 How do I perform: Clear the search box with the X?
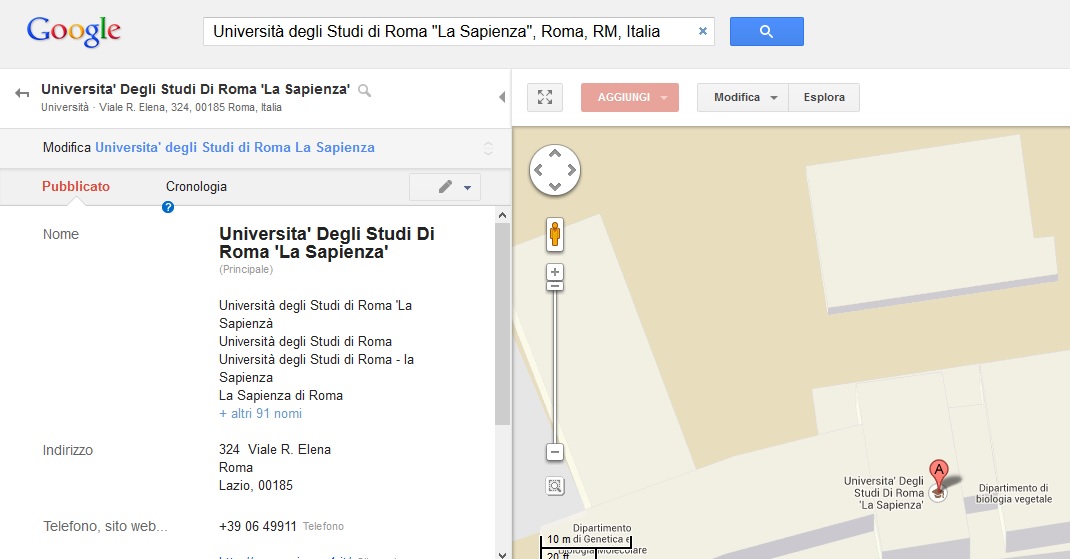point(702,31)
